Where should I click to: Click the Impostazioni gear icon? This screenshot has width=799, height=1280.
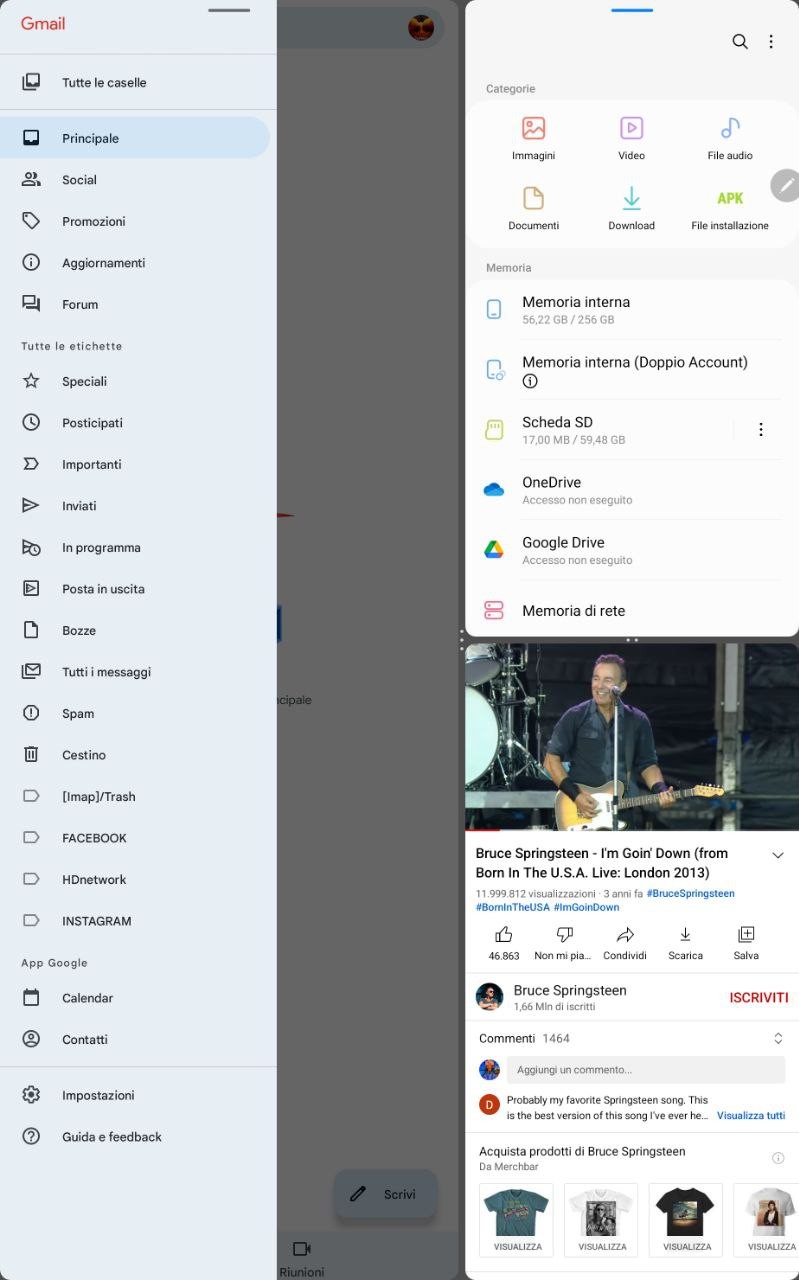click(x=31, y=1095)
